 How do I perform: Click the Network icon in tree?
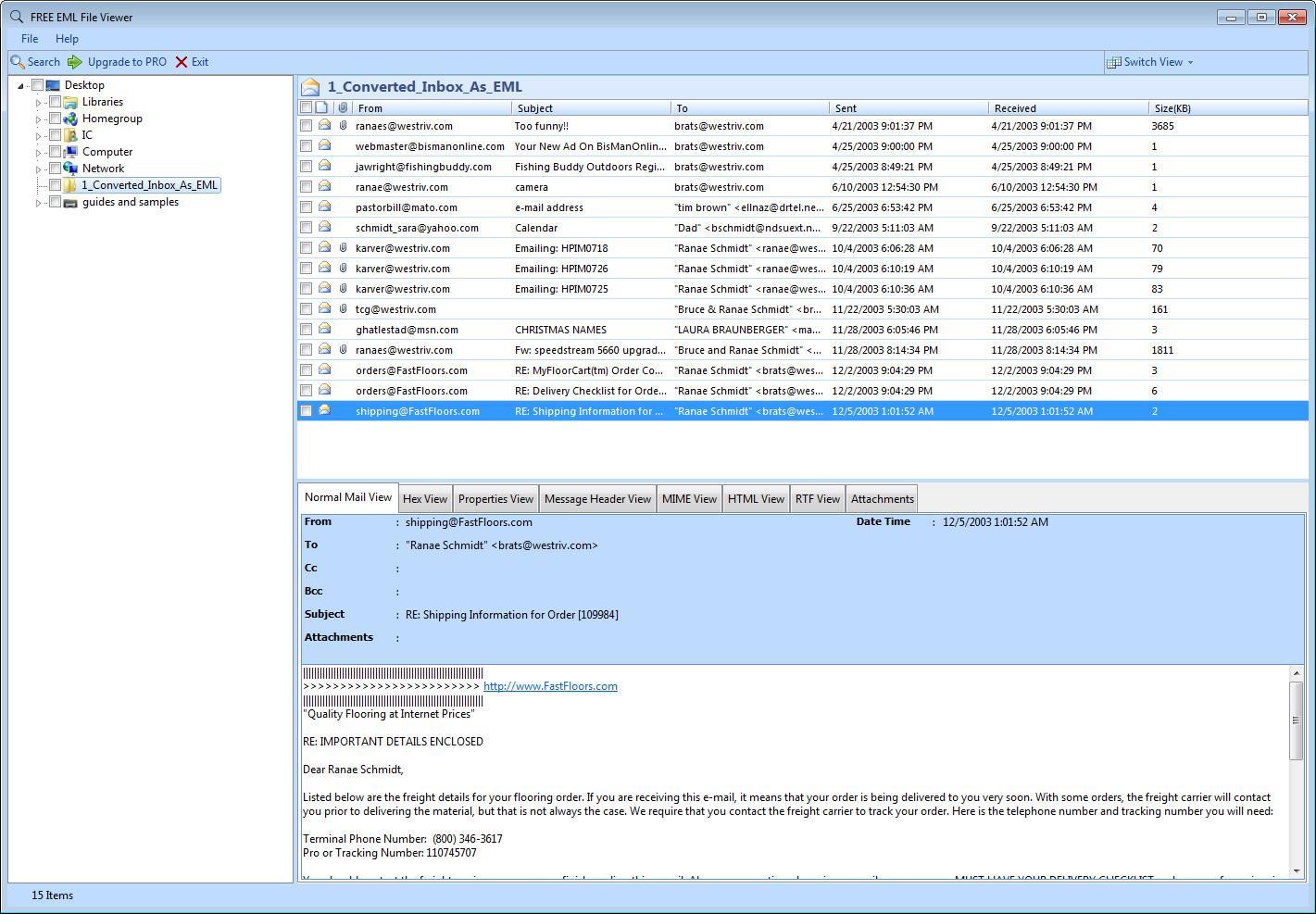(70, 169)
